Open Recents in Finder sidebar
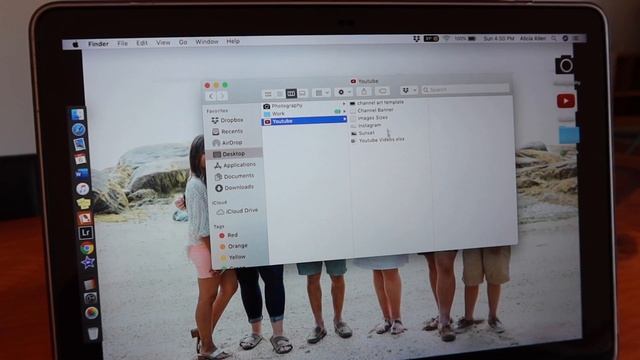 pyautogui.click(x=227, y=131)
